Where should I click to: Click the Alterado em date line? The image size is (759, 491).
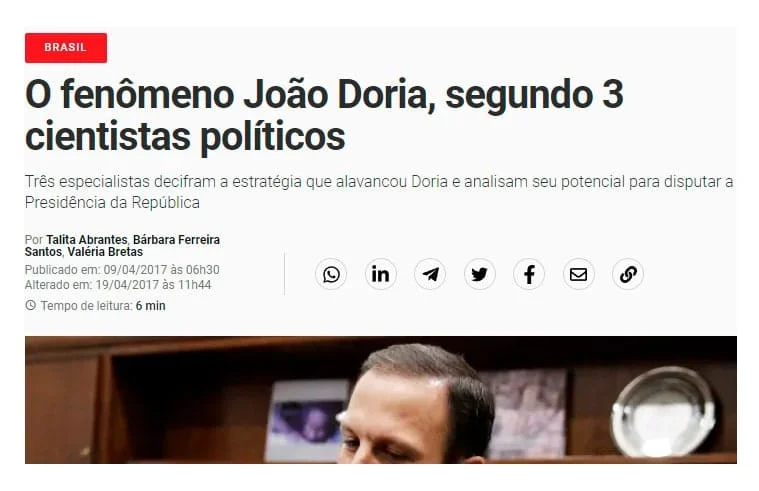tap(118, 285)
